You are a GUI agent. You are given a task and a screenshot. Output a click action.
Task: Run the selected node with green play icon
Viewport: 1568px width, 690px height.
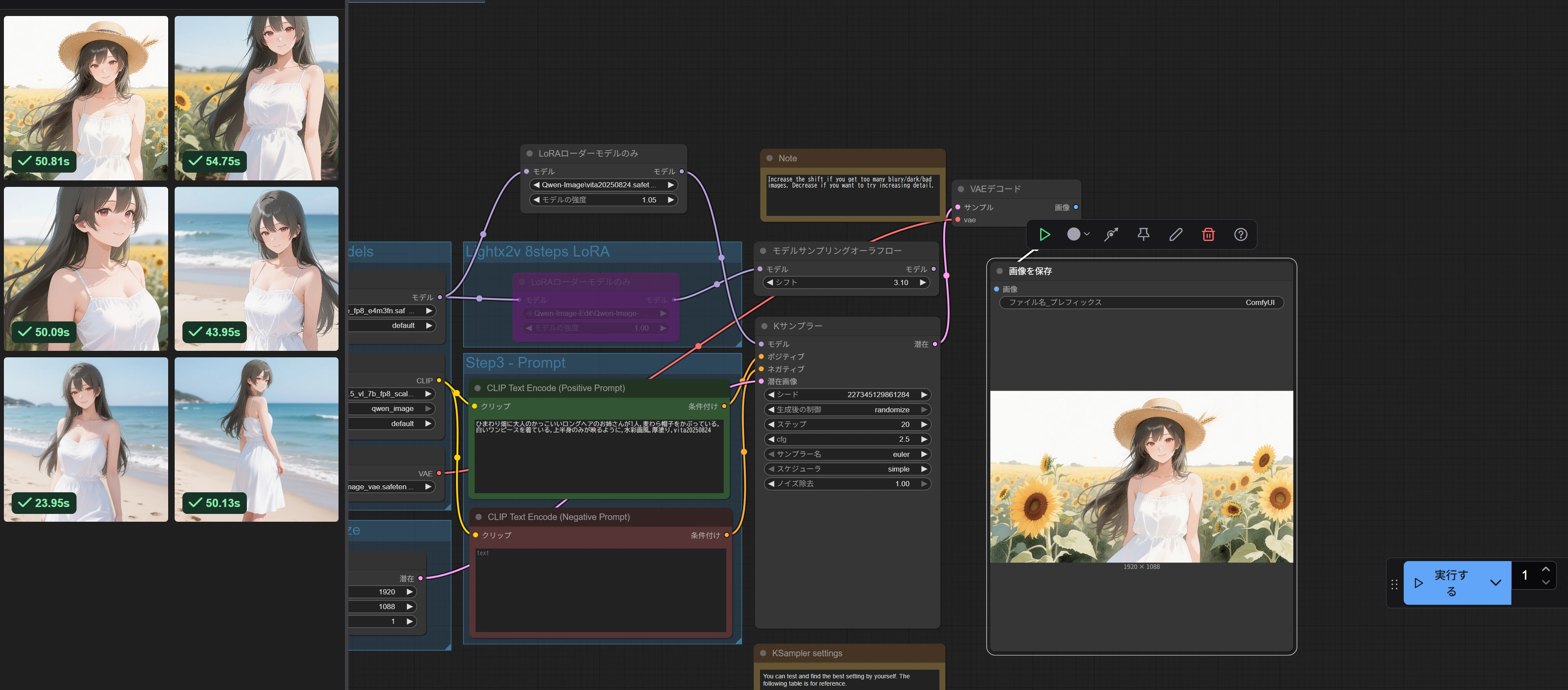click(1044, 234)
